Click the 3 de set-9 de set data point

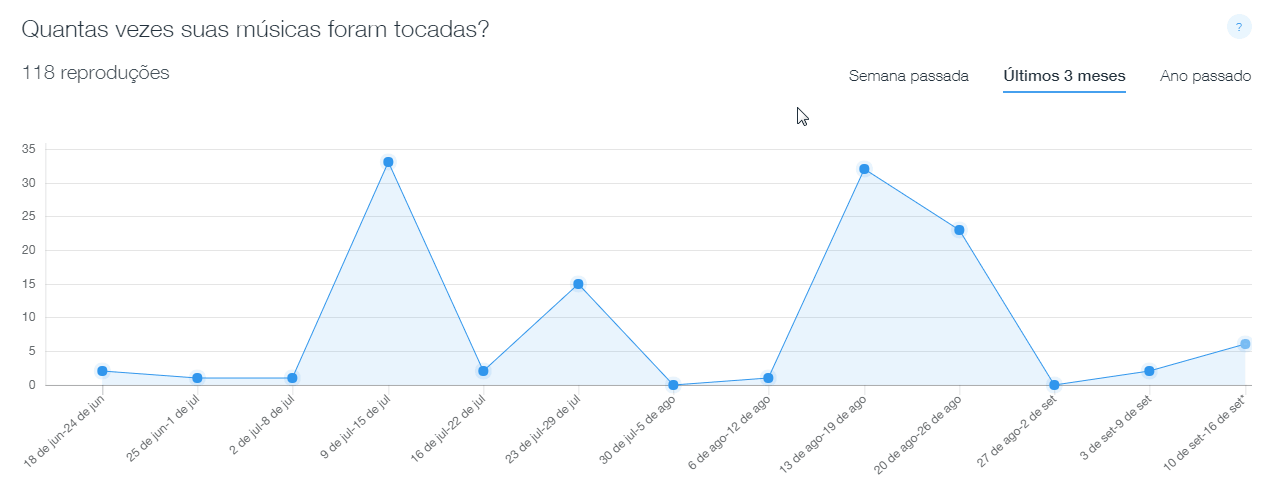[1149, 371]
